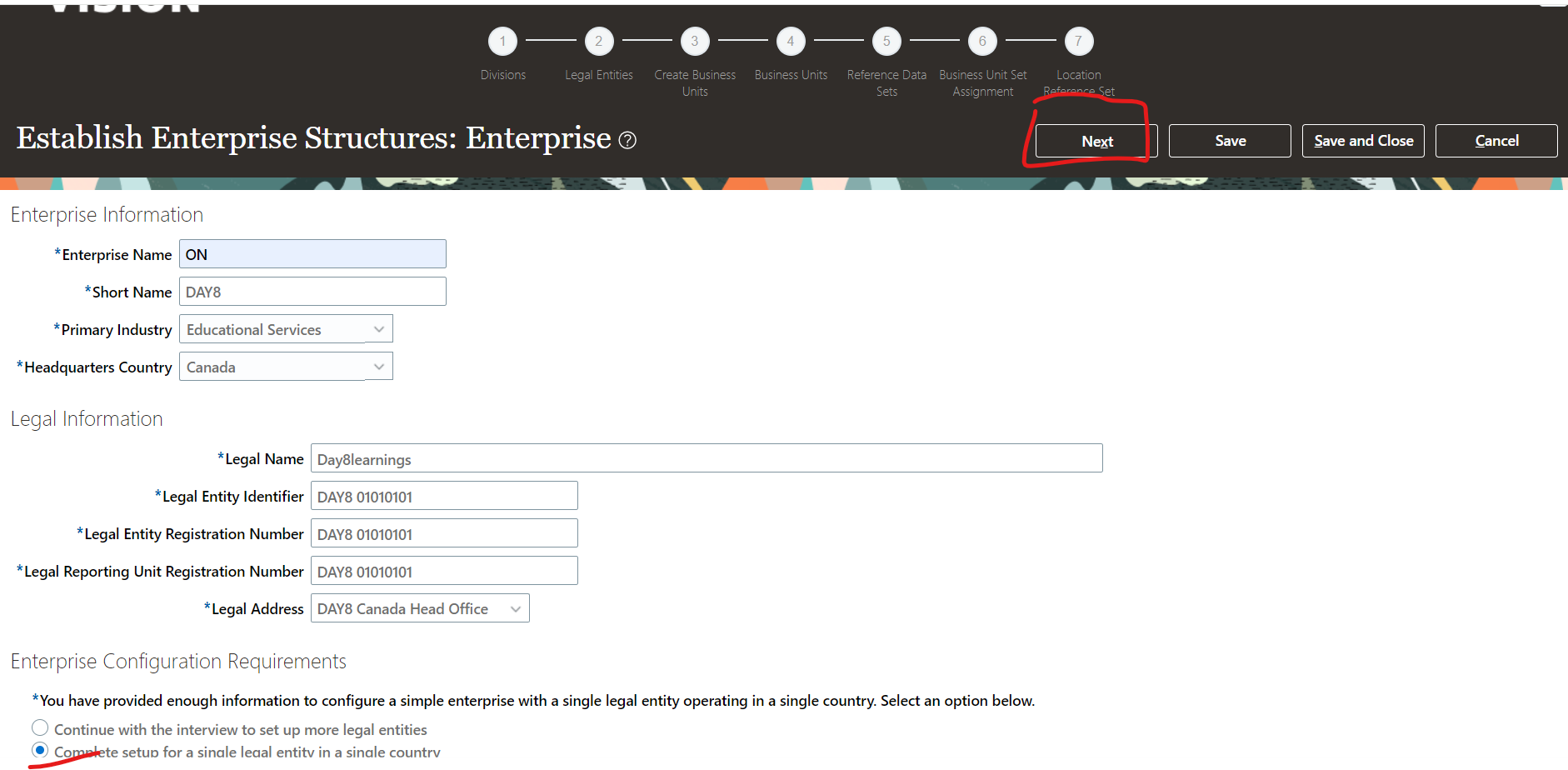Open the Headquarters Country dropdown

(x=378, y=367)
